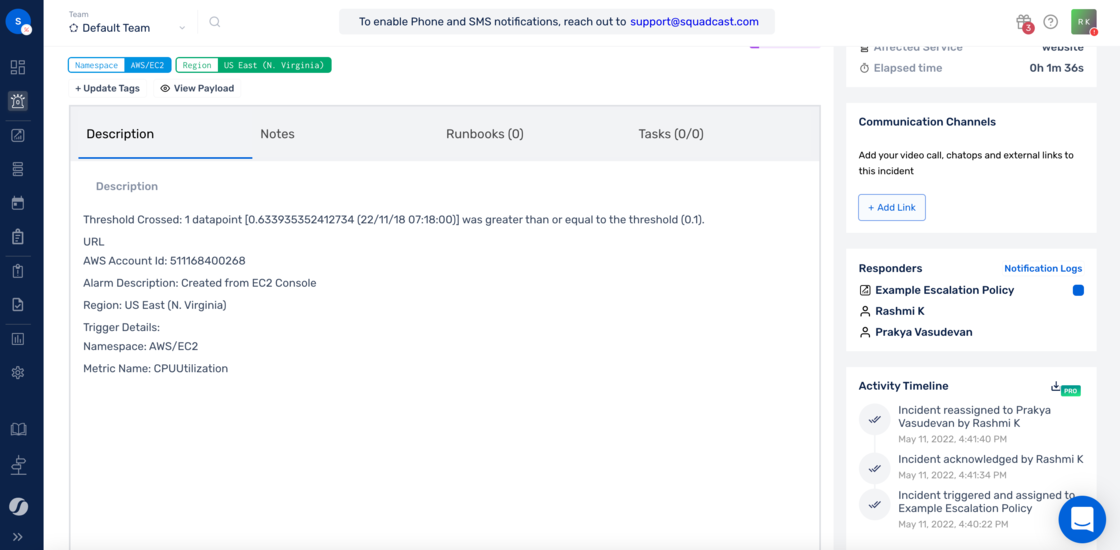This screenshot has height=550, width=1120.
Task: Open the incidents siren icon in sidebar
Action: [18, 101]
